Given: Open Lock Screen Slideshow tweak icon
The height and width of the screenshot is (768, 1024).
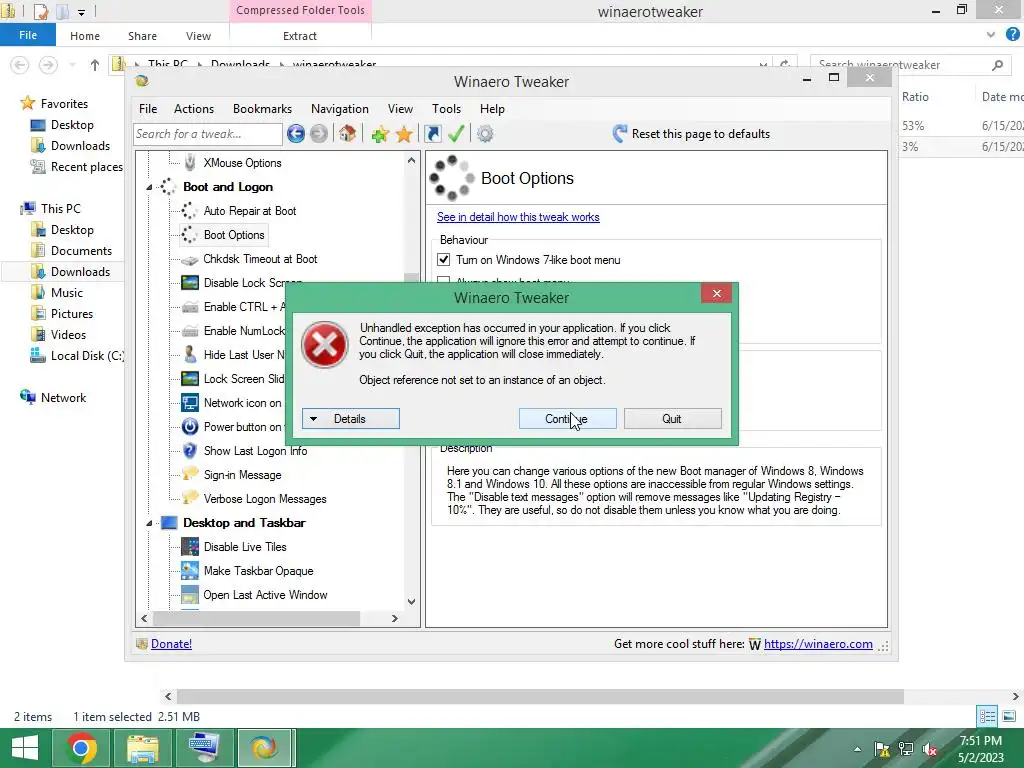Looking at the screenshot, I should [x=190, y=379].
